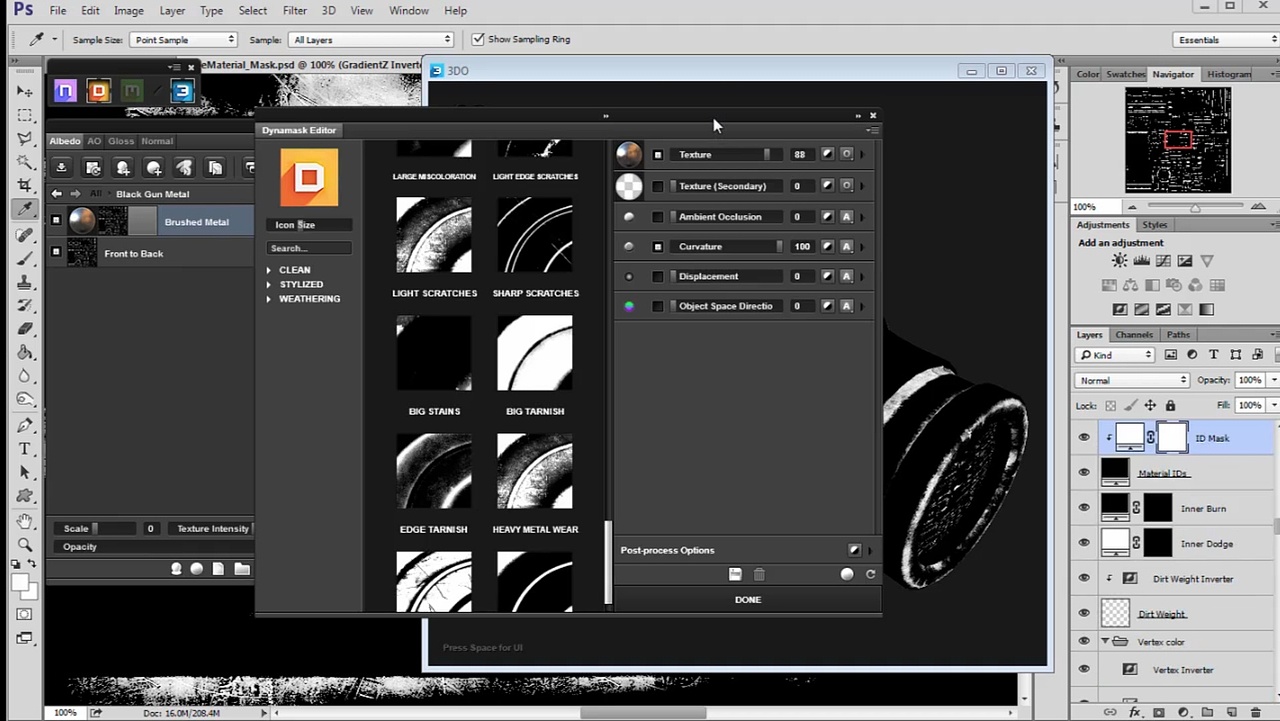Image resolution: width=1280 pixels, height=721 pixels.
Task: Switch to the Channels tab
Action: (x=1134, y=335)
